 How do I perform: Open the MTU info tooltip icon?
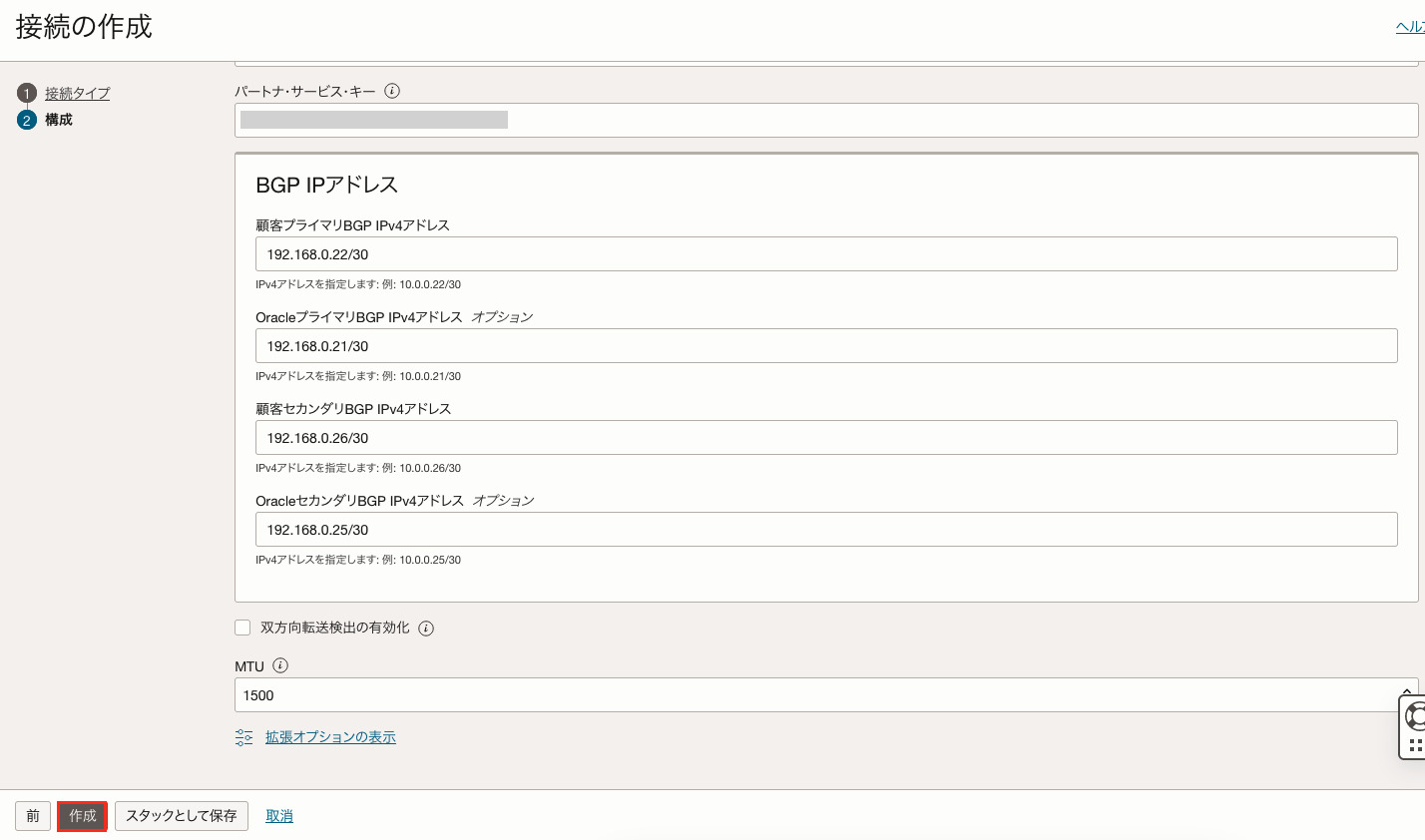(x=280, y=665)
